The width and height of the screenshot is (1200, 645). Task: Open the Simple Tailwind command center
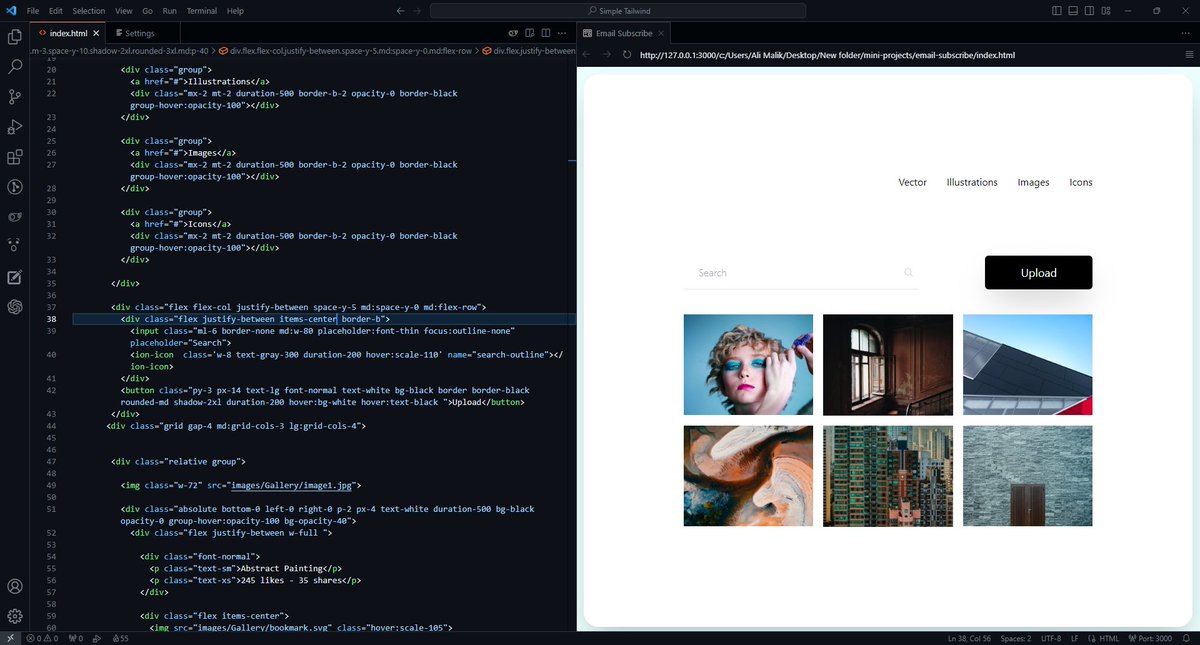pos(618,11)
